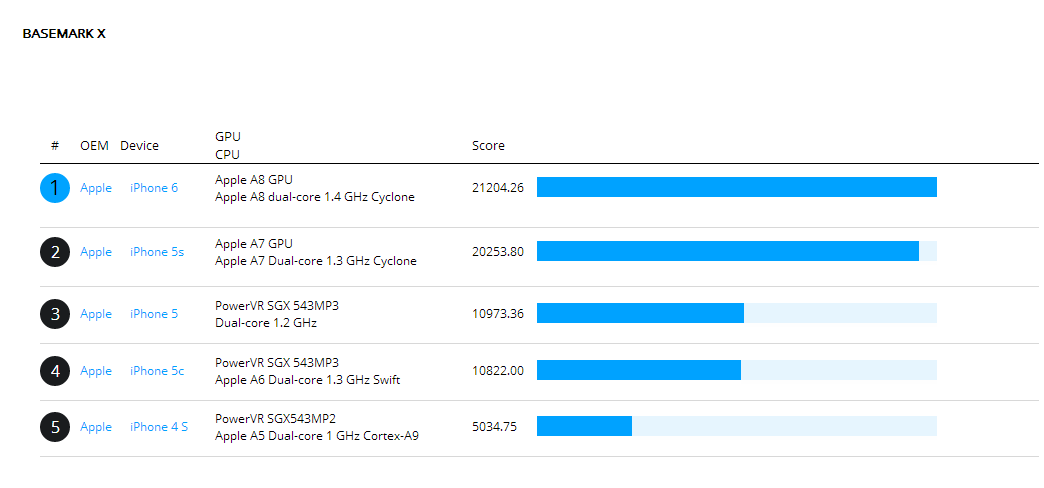The height and width of the screenshot is (488, 1044).
Task: Click the # column header
Action: pos(55,145)
